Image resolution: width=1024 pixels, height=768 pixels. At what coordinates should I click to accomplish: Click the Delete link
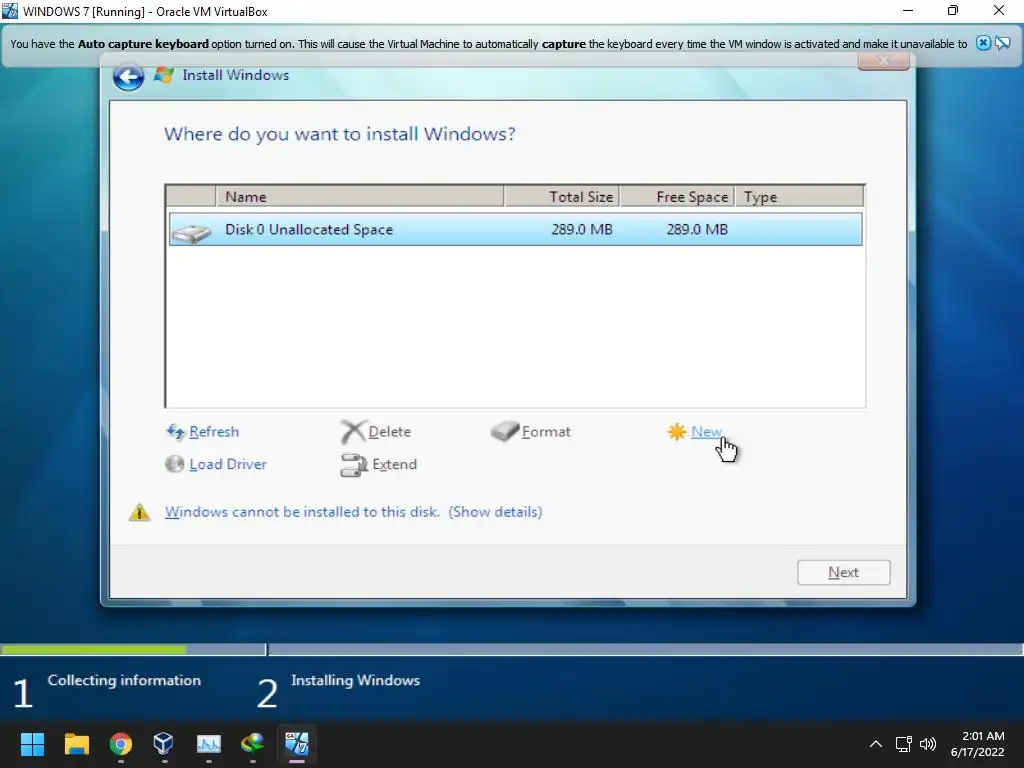389,432
